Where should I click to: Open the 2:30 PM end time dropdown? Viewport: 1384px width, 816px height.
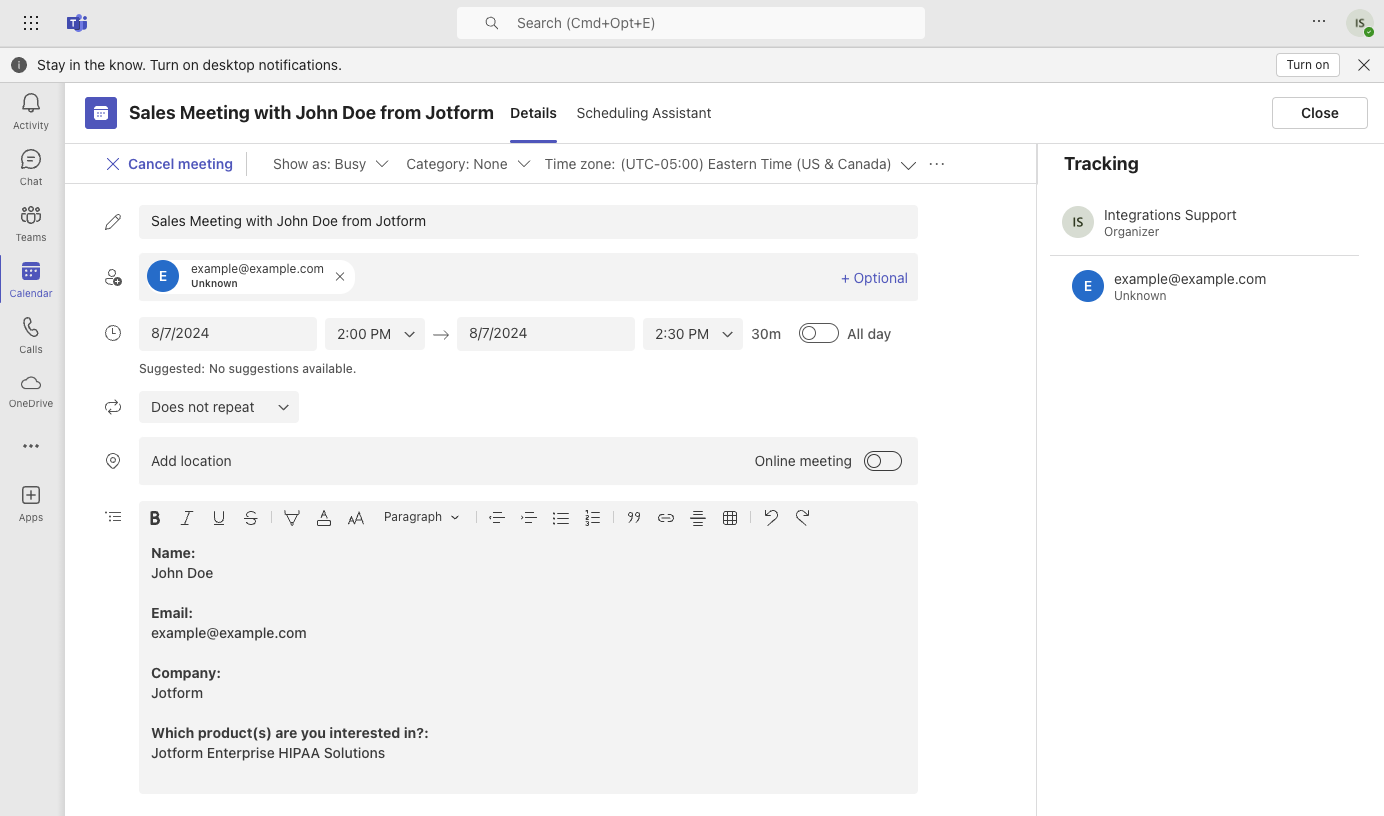(x=693, y=334)
